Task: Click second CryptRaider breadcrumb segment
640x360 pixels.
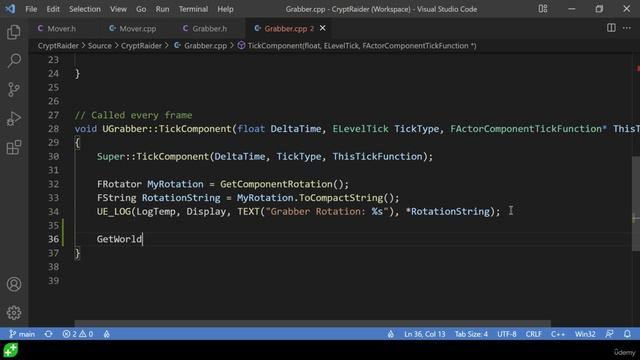Action: pos(141,46)
